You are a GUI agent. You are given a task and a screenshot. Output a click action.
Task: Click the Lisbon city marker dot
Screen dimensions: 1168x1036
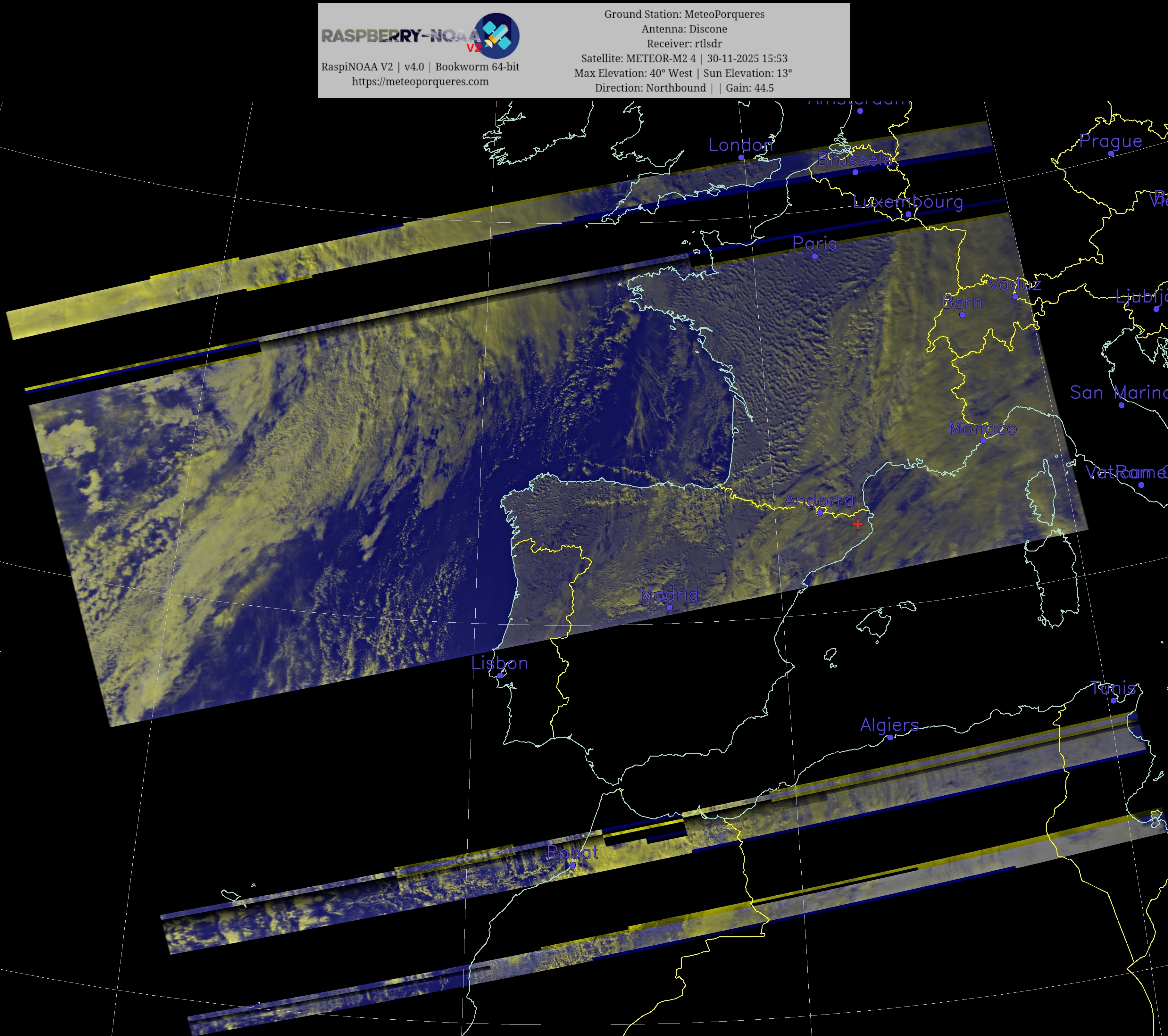pyautogui.click(x=500, y=675)
